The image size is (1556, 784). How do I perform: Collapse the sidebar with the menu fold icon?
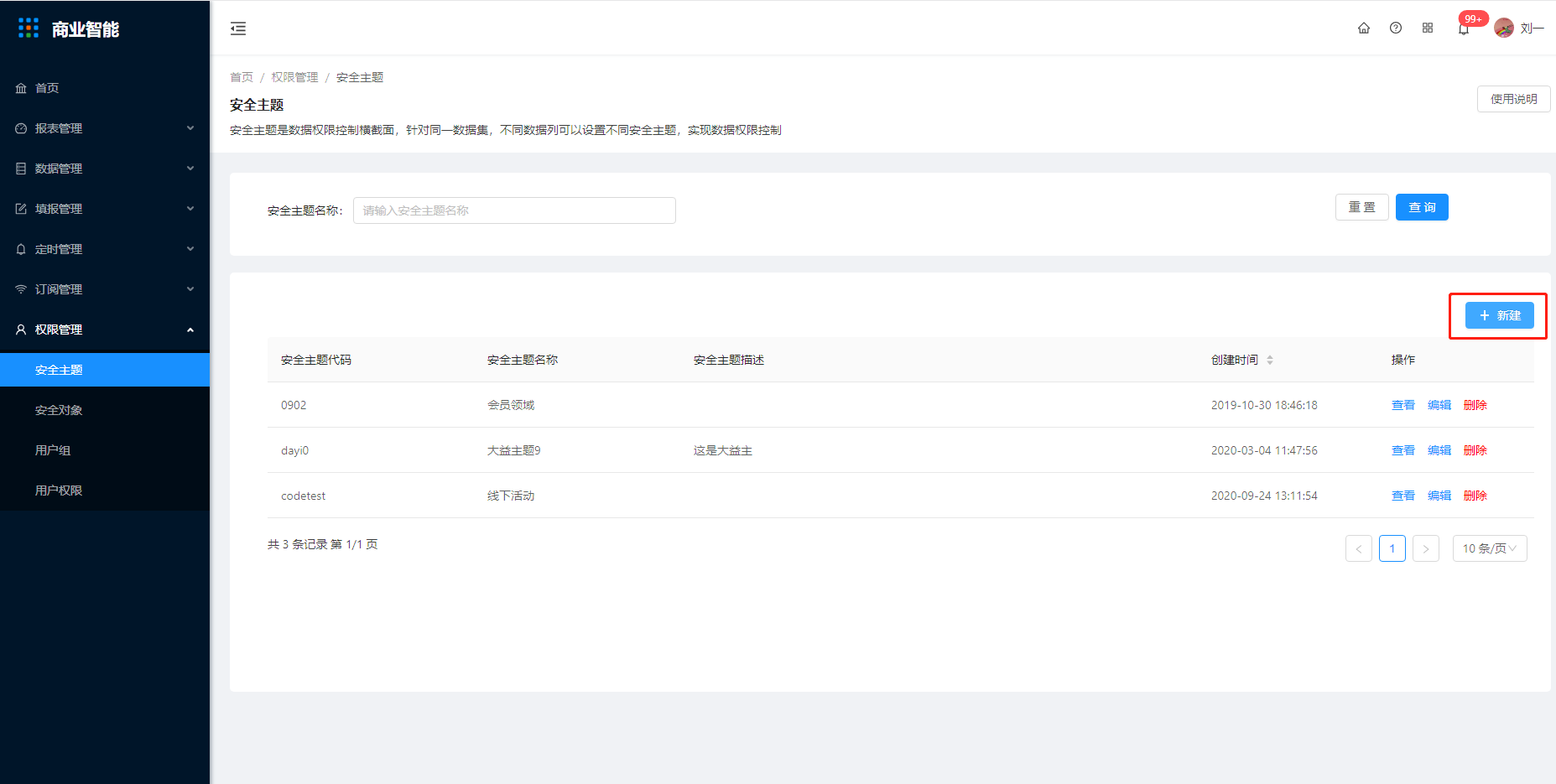click(238, 29)
